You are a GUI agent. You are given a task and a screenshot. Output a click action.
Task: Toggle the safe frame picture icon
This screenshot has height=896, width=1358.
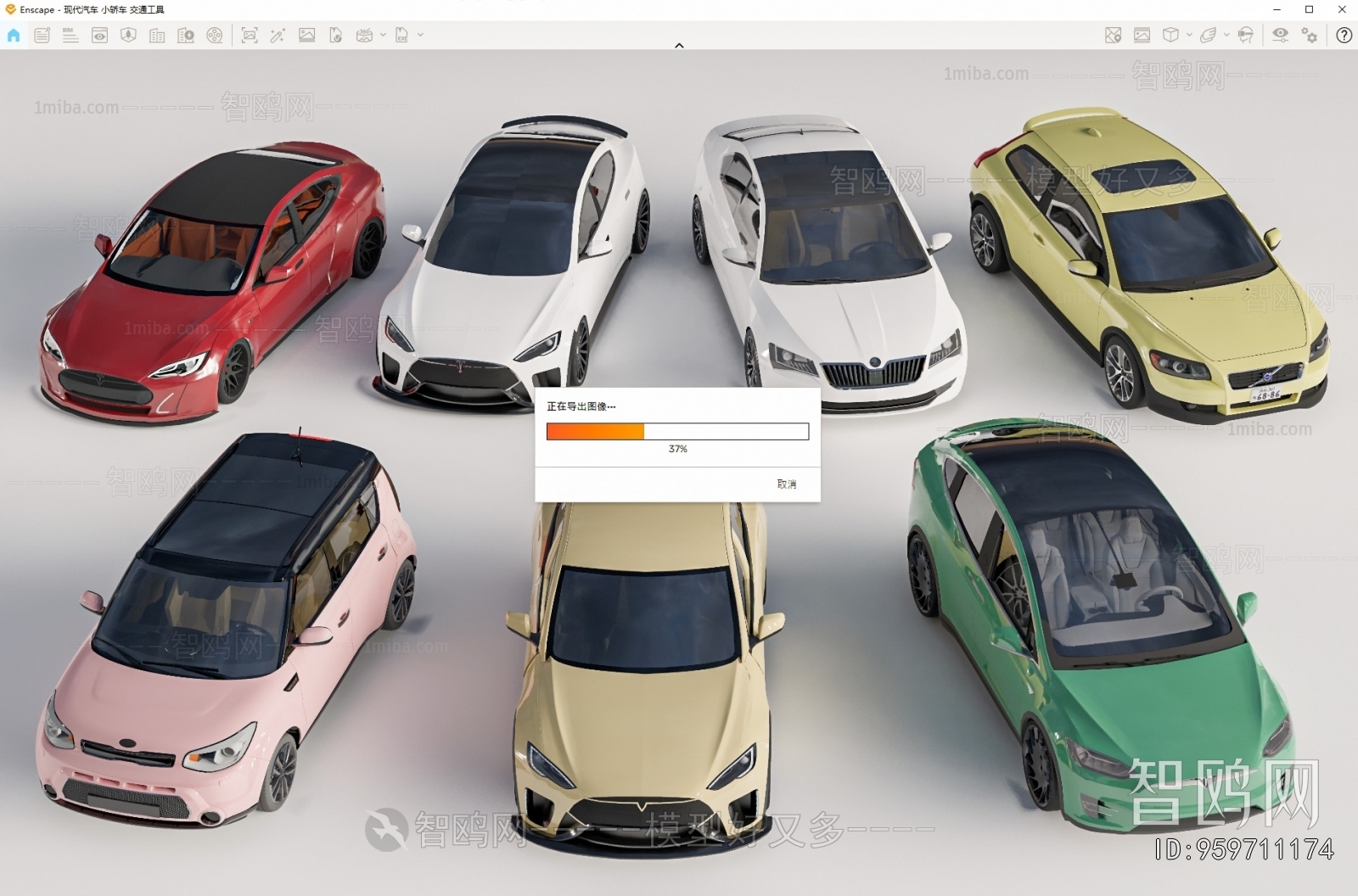coord(1142,35)
